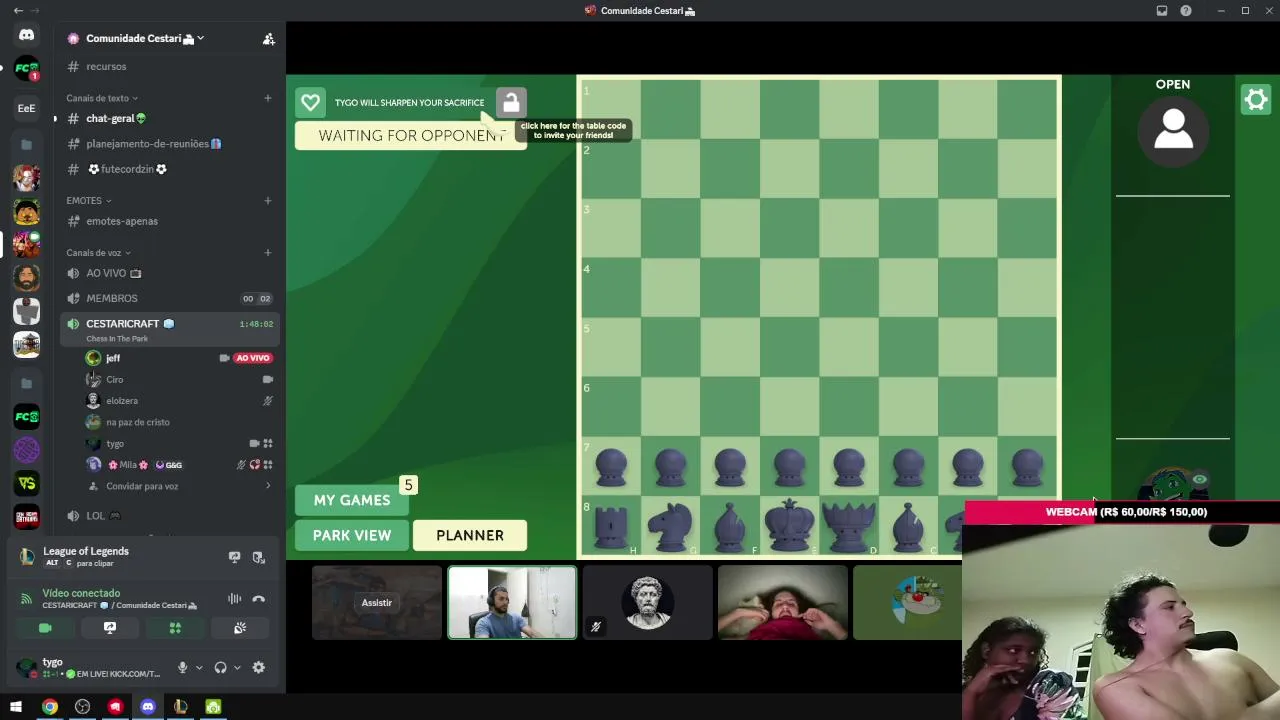Go back with the title bar arrow
1280x720 pixels.
18,11
